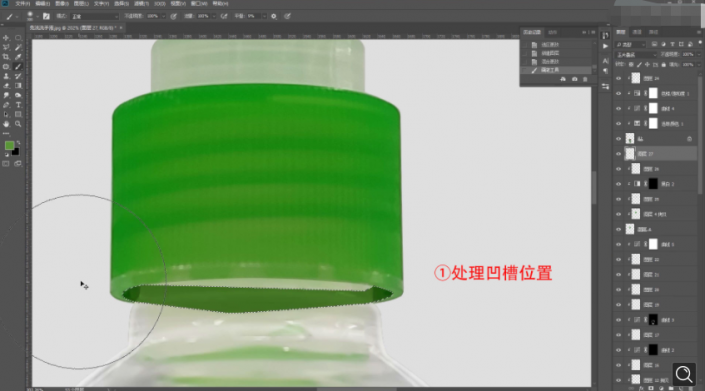Hide the selected 图层 27 layer
This screenshot has height=391, width=705.
pyautogui.click(x=618, y=154)
